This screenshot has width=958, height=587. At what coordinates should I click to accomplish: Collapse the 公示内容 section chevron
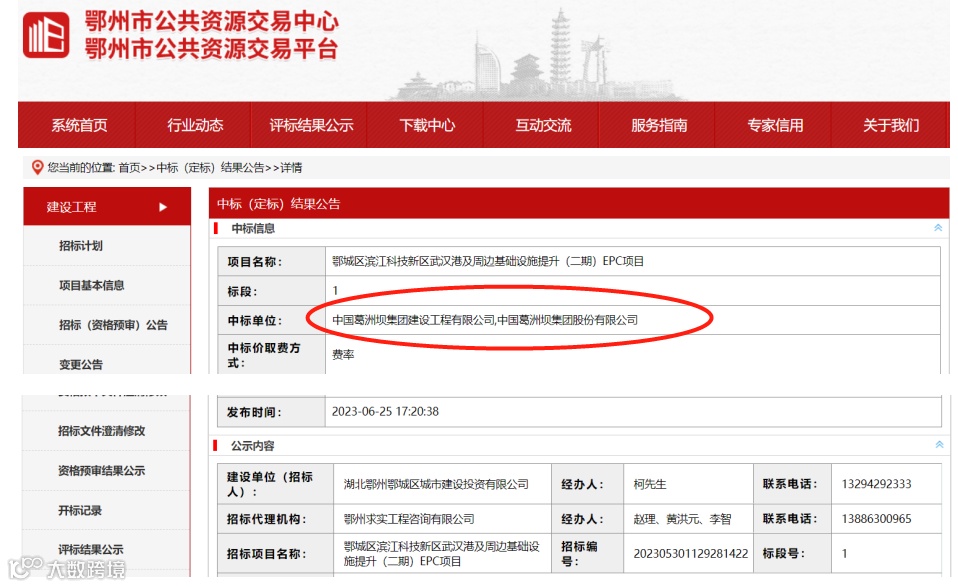[x=939, y=445]
